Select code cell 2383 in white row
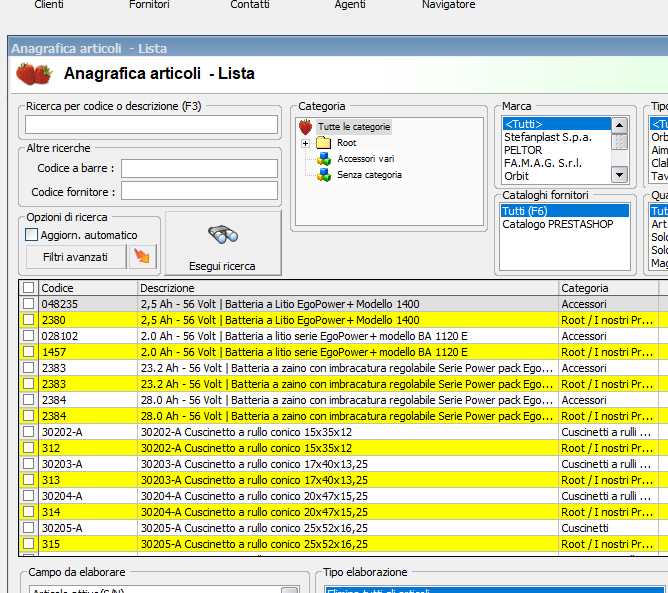 (x=88, y=368)
